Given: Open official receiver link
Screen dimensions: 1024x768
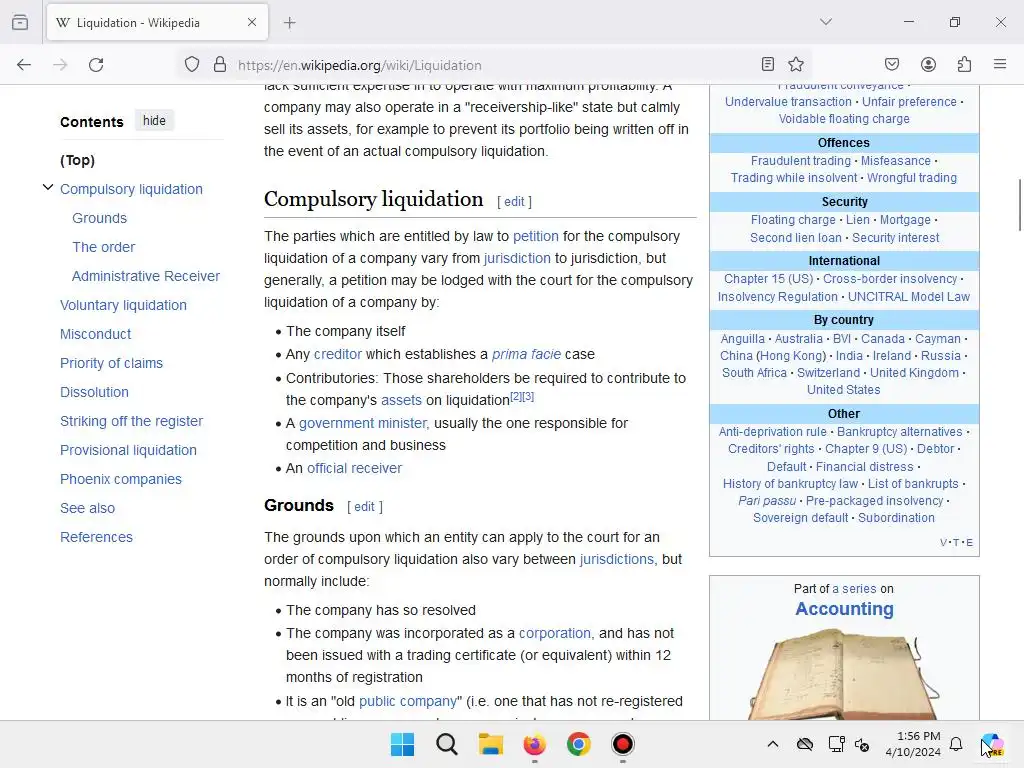Looking at the screenshot, I should [355, 468].
